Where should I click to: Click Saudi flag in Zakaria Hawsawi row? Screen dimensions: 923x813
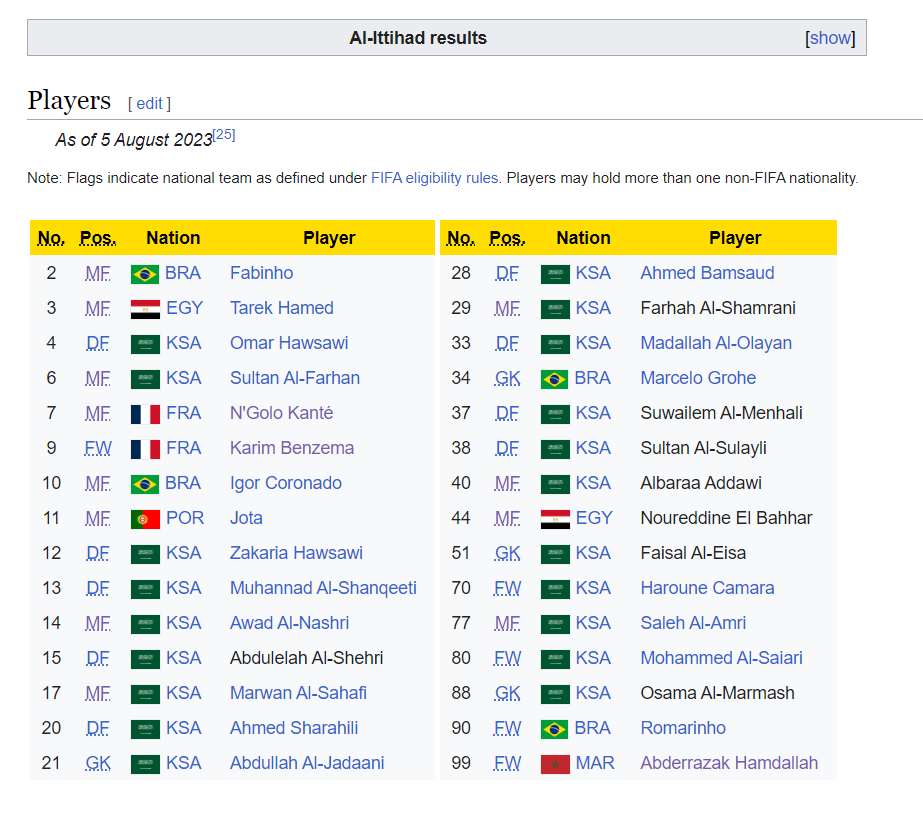tap(145, 554)
